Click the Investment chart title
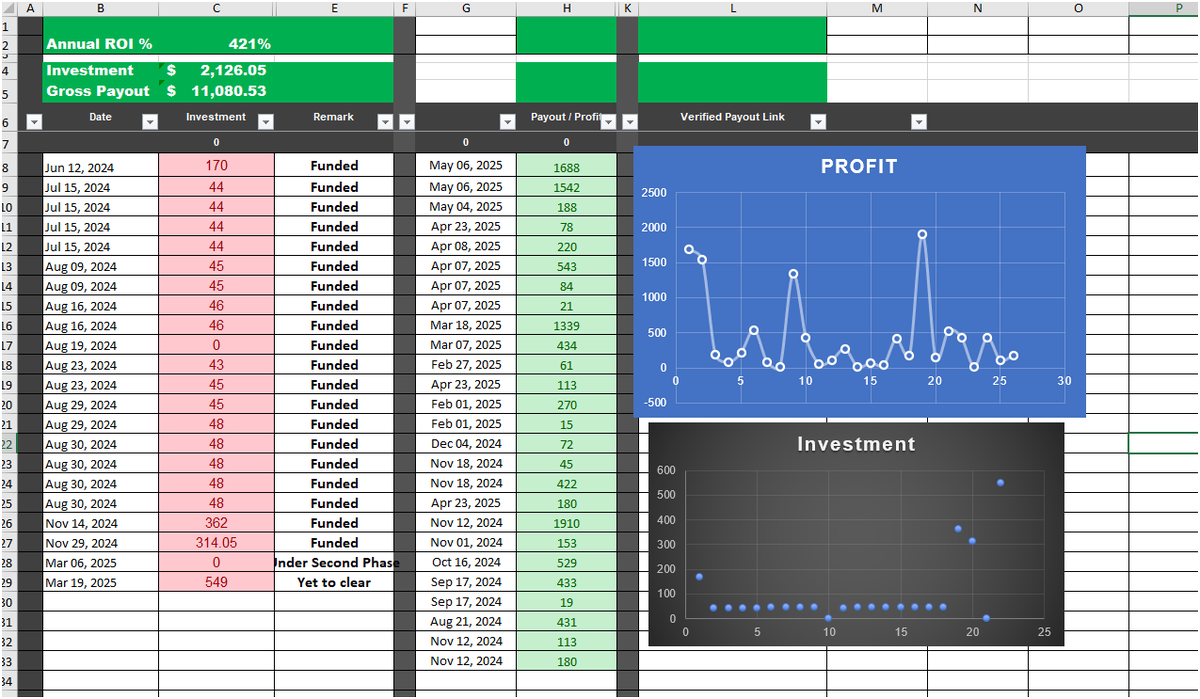This screenshot has height=699, width=1200. pyautogui.click(x=856, y=444)
